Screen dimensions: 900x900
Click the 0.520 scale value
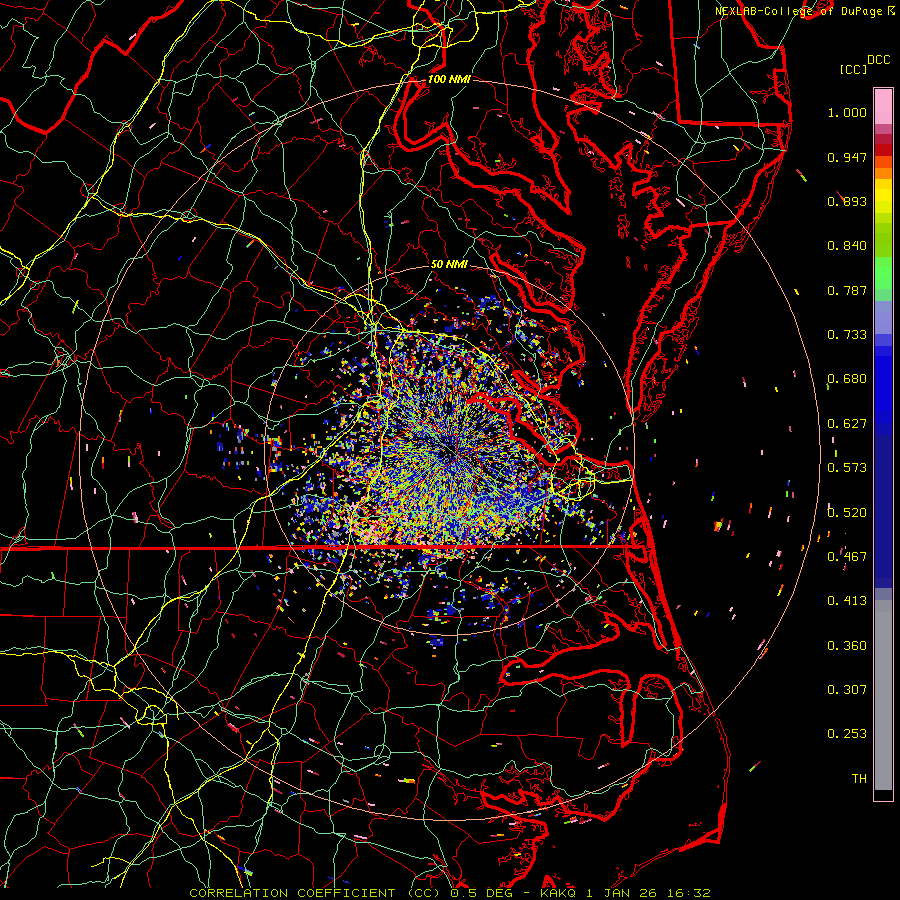coord(847,512)
